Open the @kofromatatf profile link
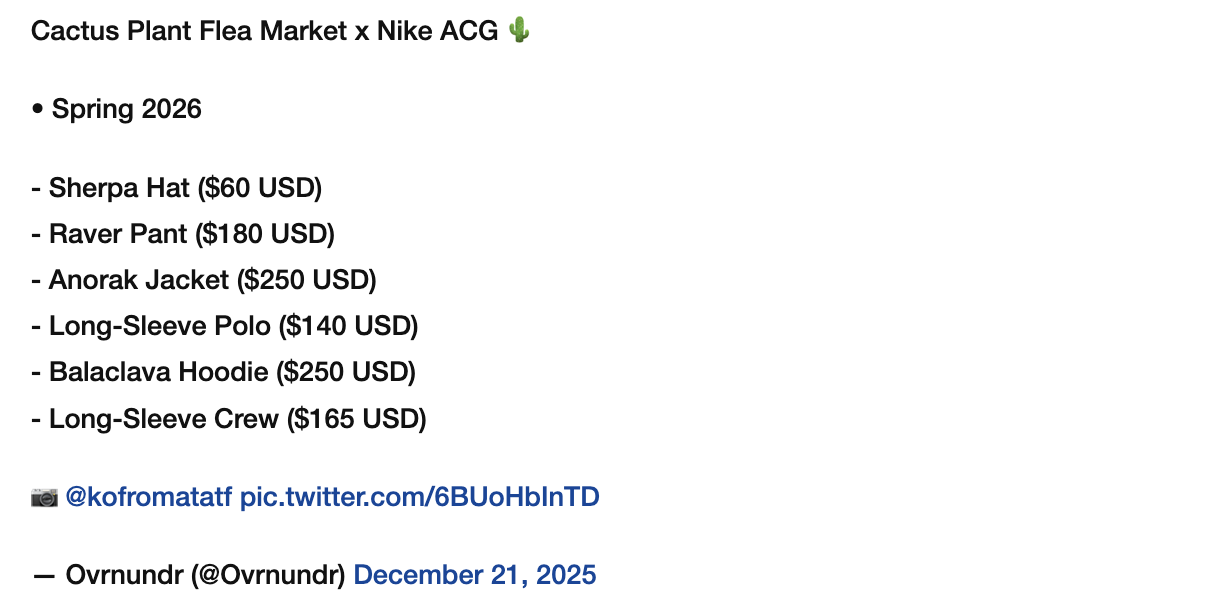Viewport: 1210px width, 608px height. pyautogui.click(x=149, y=497)
